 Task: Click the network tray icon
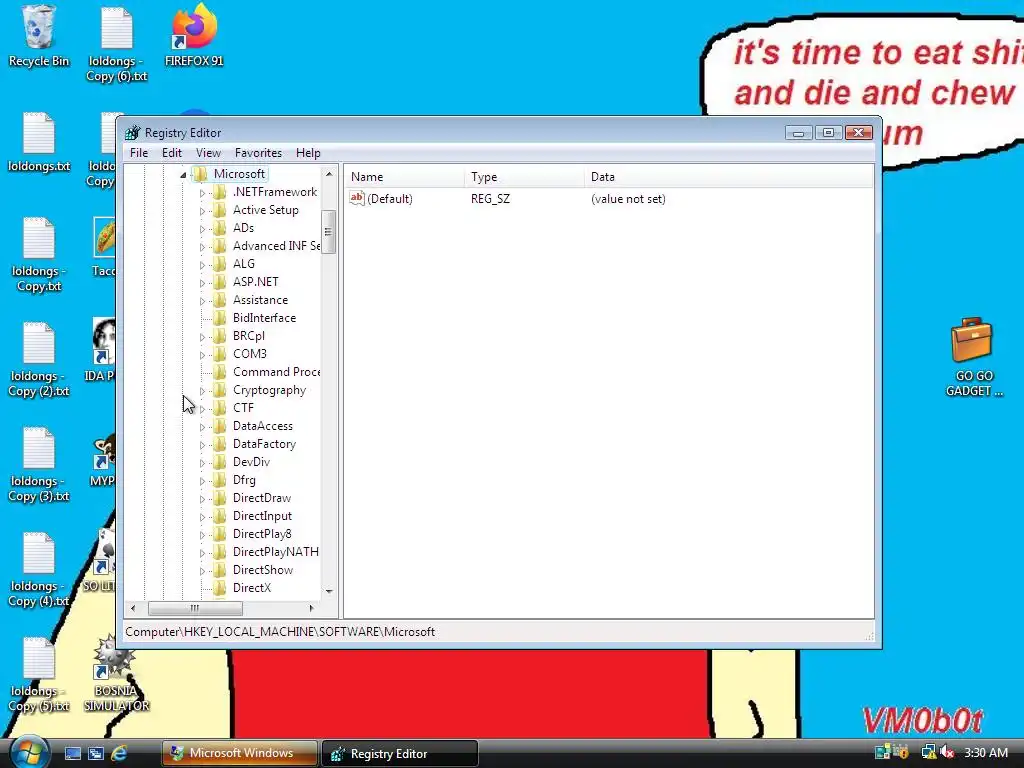coord(928,752)
